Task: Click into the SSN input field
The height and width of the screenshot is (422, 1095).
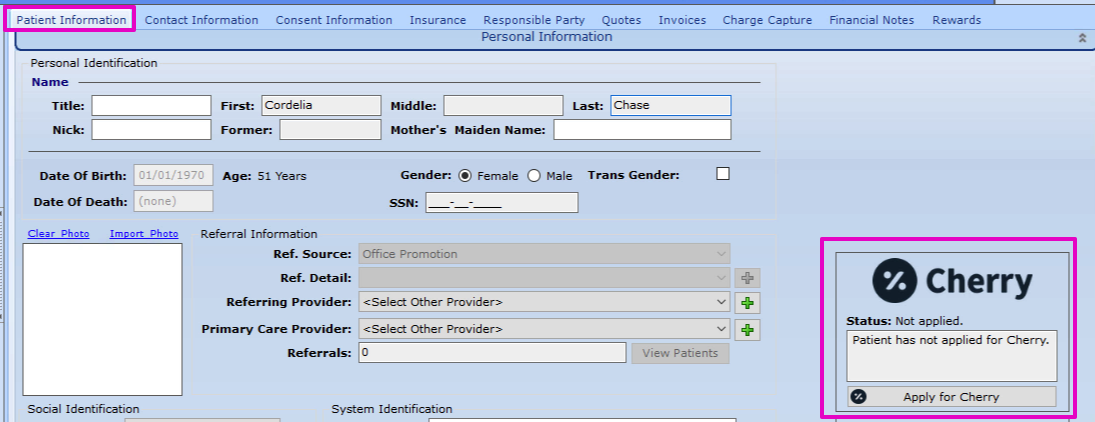Action: point(501,203)
